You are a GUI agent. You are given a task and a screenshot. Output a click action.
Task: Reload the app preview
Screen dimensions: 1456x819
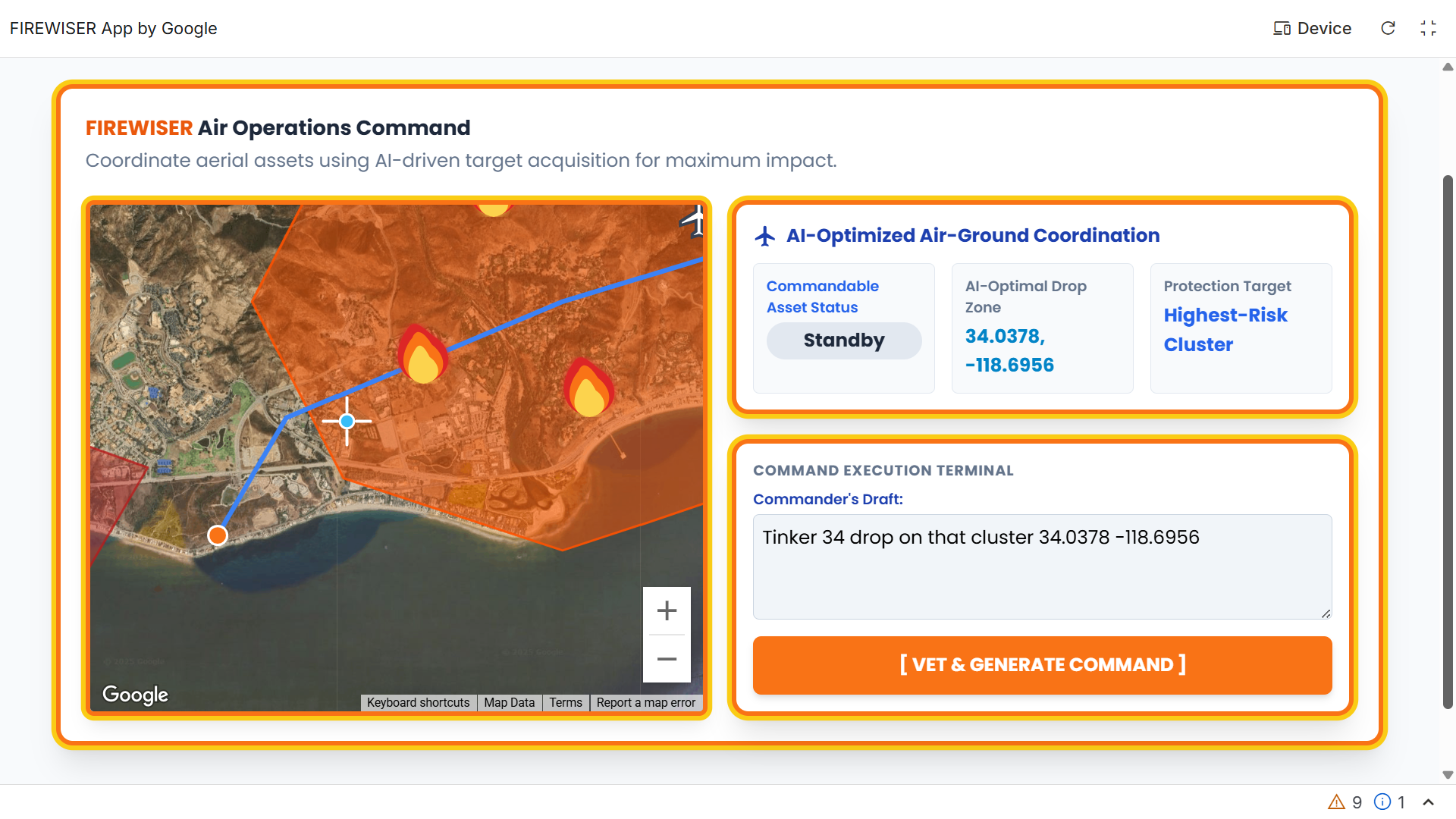pyautogui.click(x=1388, y=28)
